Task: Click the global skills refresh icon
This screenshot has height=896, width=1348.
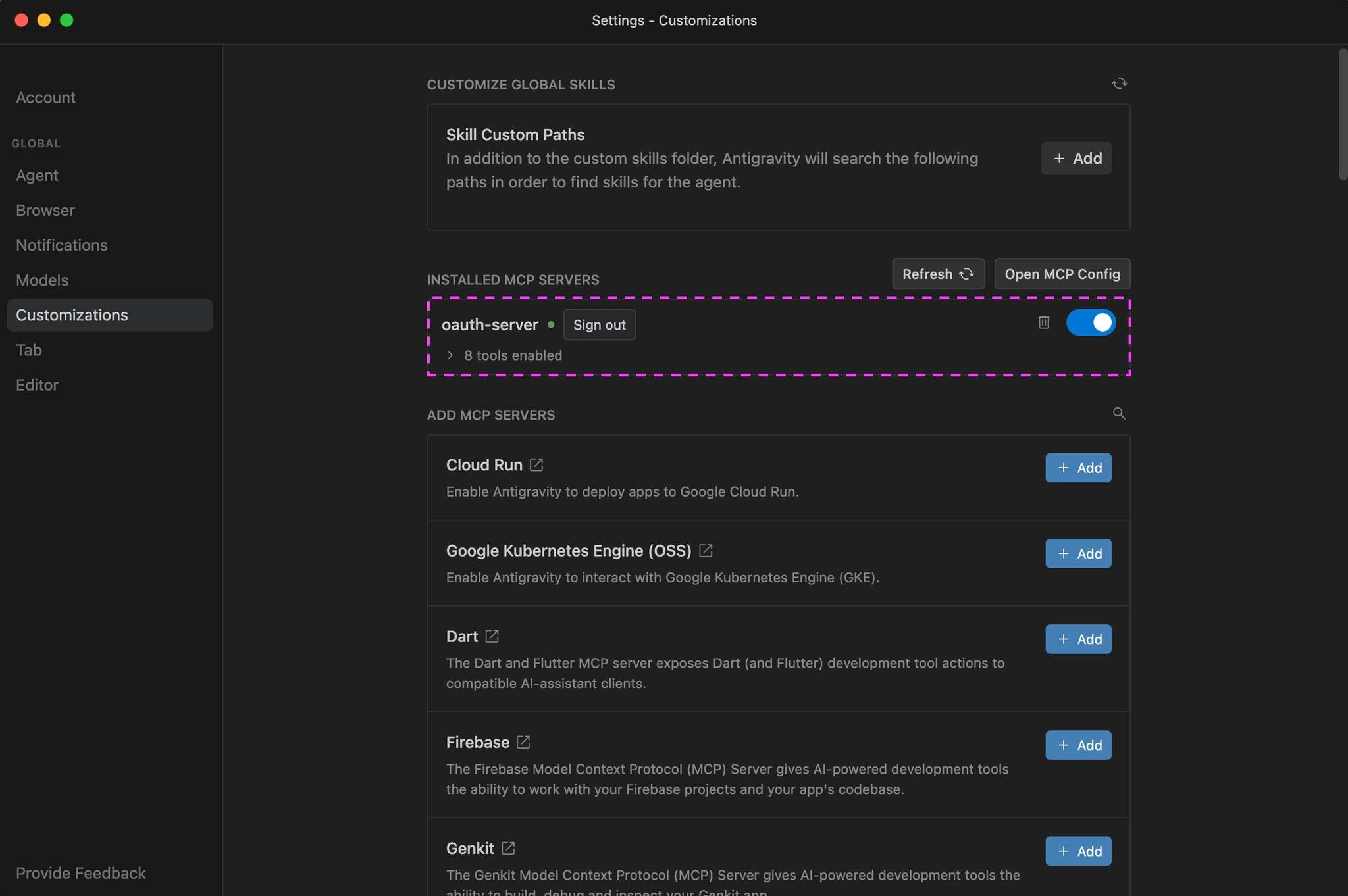Action: [x=1119, y=84]
